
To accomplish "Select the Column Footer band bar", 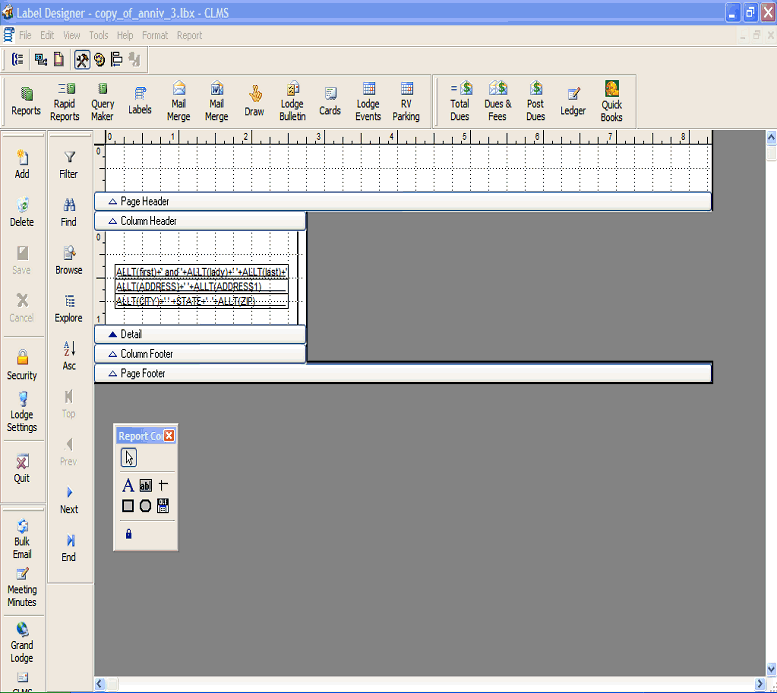I will pos(200,354).
